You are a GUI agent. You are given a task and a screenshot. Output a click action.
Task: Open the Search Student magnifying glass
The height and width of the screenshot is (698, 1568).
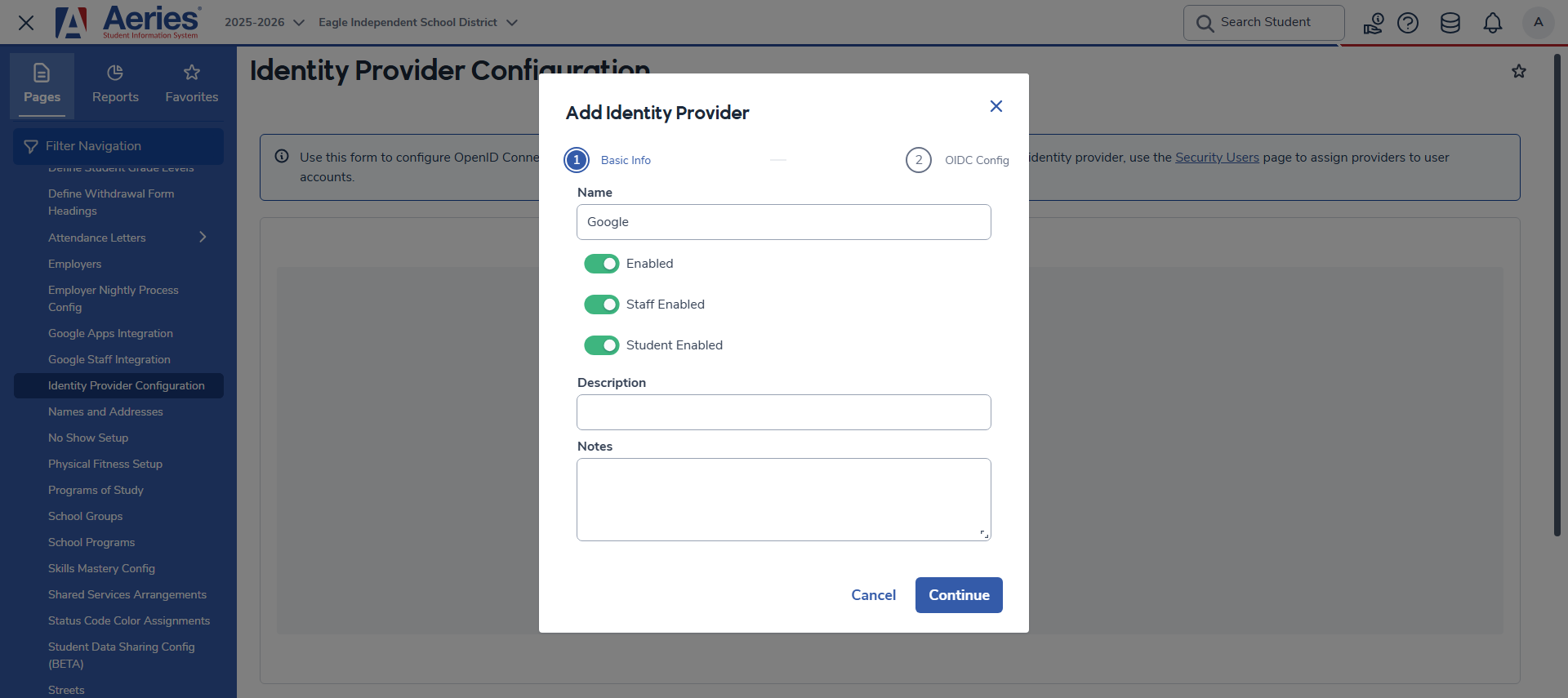point(1205,22)
